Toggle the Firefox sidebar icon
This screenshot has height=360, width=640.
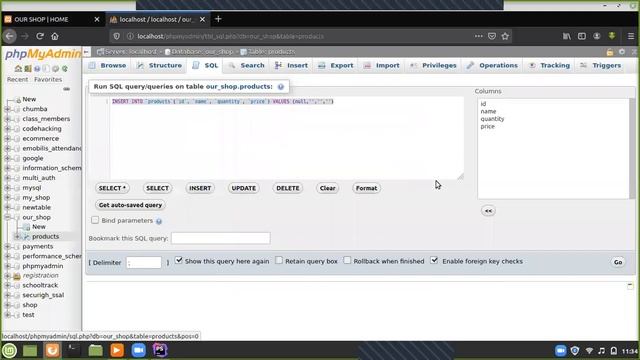click(x=582, y=36)
